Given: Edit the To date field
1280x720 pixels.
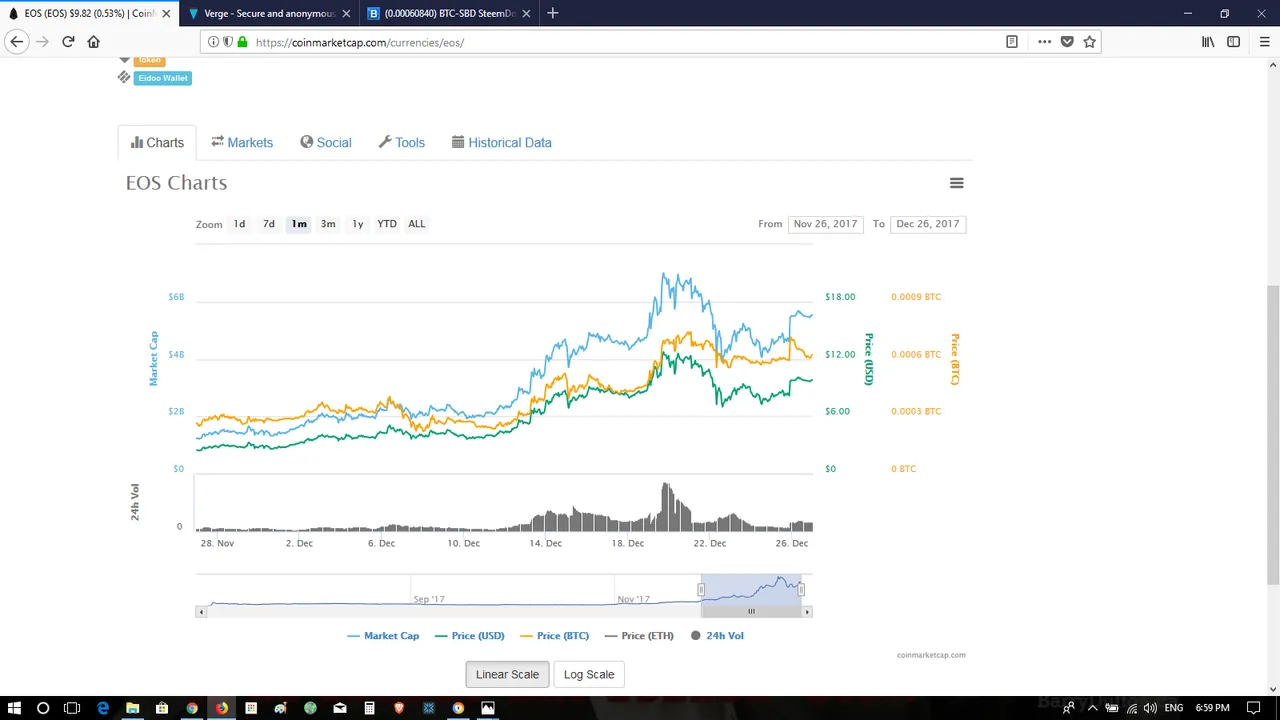Looking at the screenshot, I should 928,224.
